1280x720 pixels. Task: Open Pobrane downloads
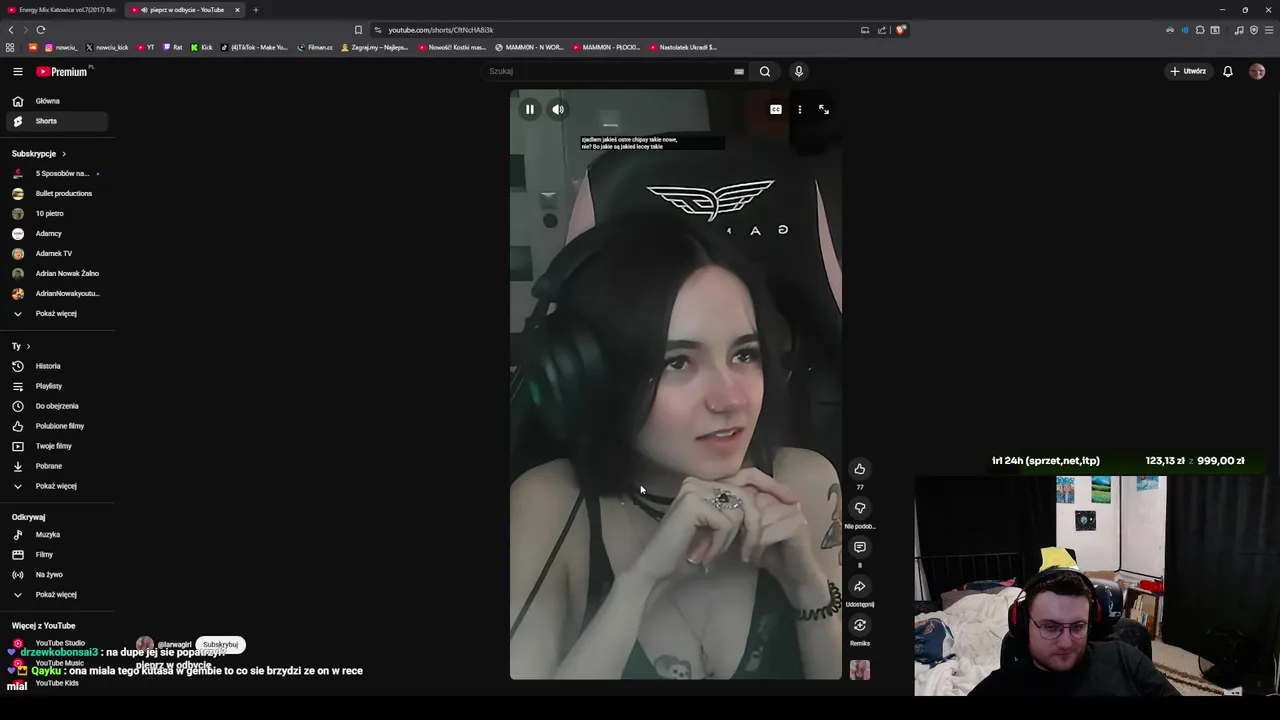pyautogui.click(x=57, y=466)
